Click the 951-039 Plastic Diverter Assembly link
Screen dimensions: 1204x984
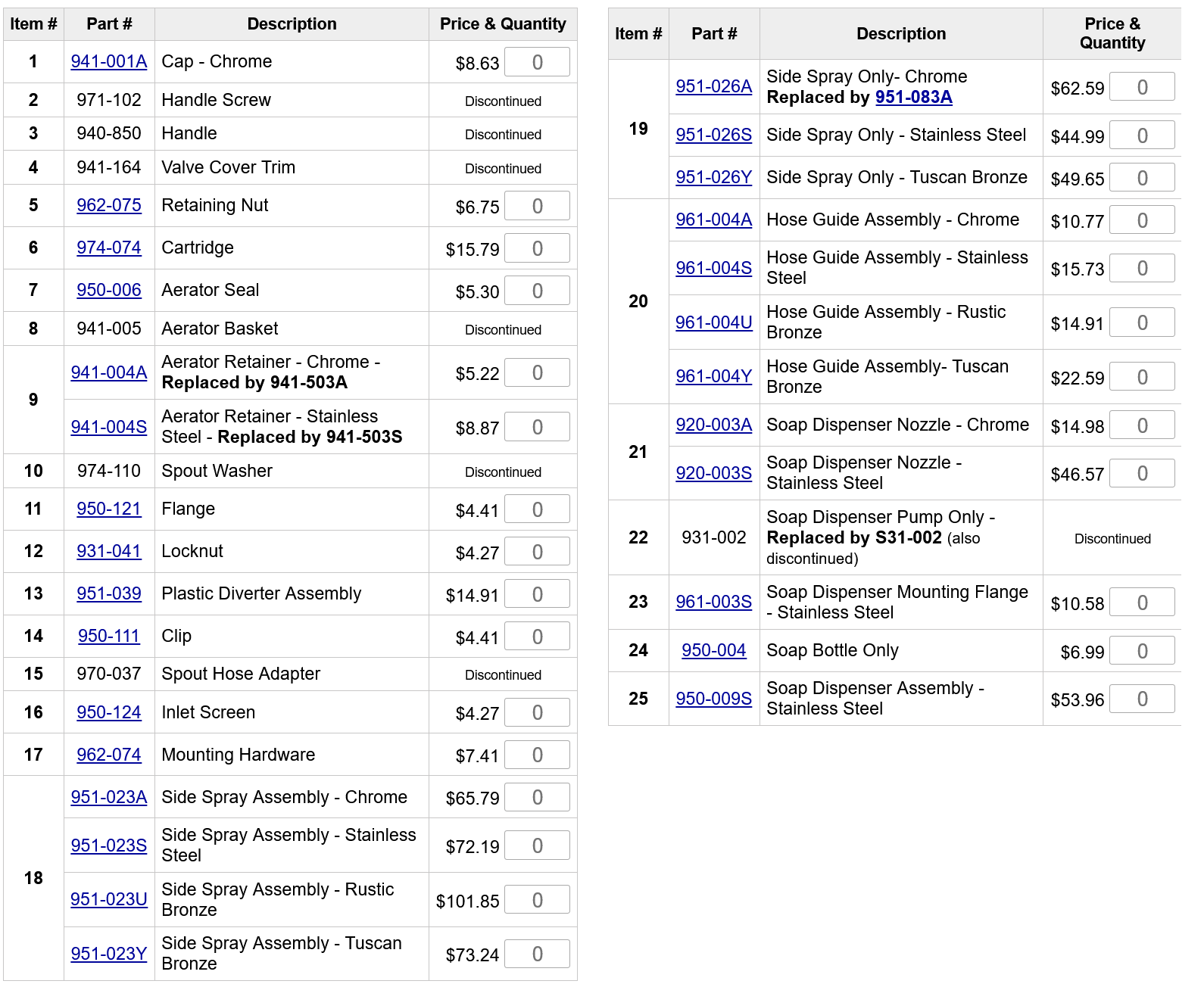[108, 593]
